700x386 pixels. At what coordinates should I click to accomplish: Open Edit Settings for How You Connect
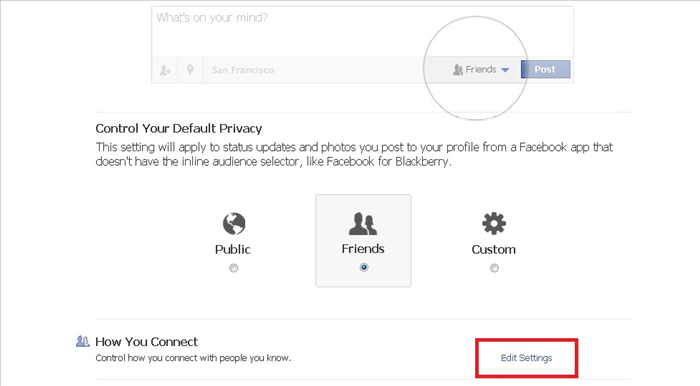click(x=526, y=358)
